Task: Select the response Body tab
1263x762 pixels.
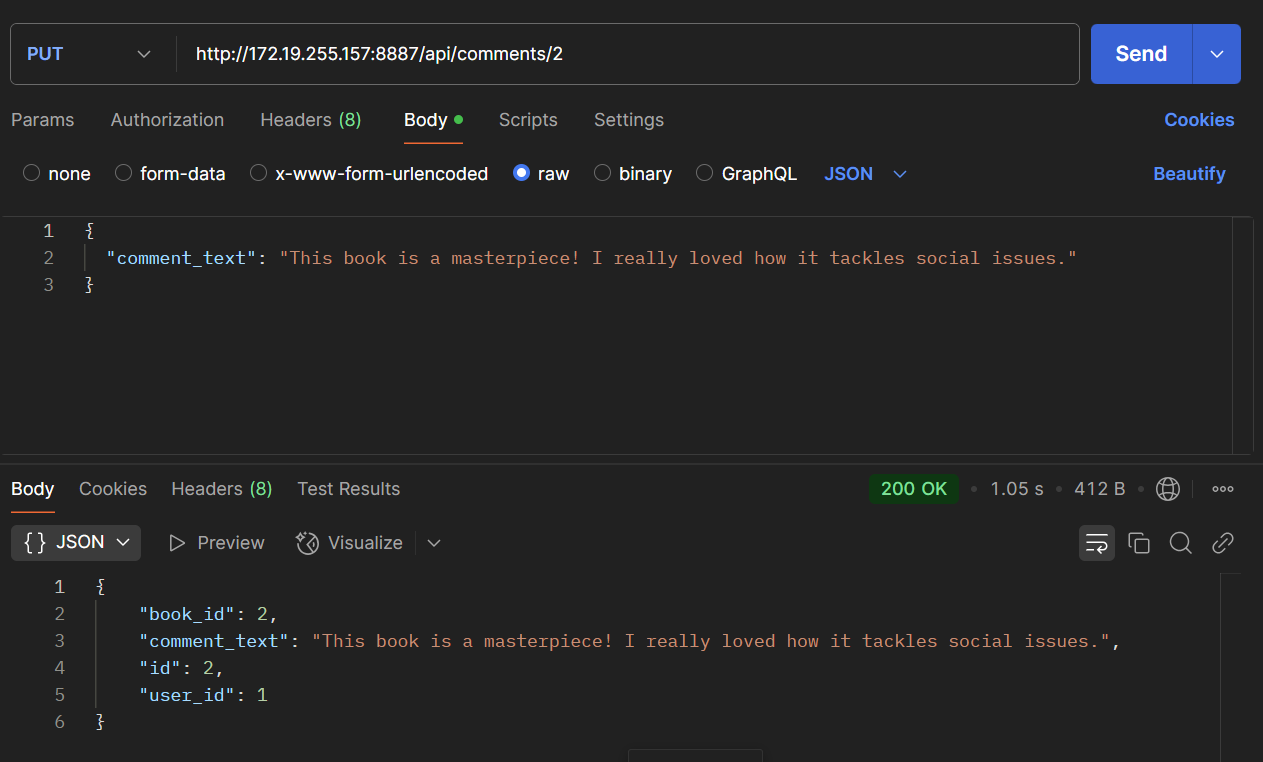Action: [33, 489]
